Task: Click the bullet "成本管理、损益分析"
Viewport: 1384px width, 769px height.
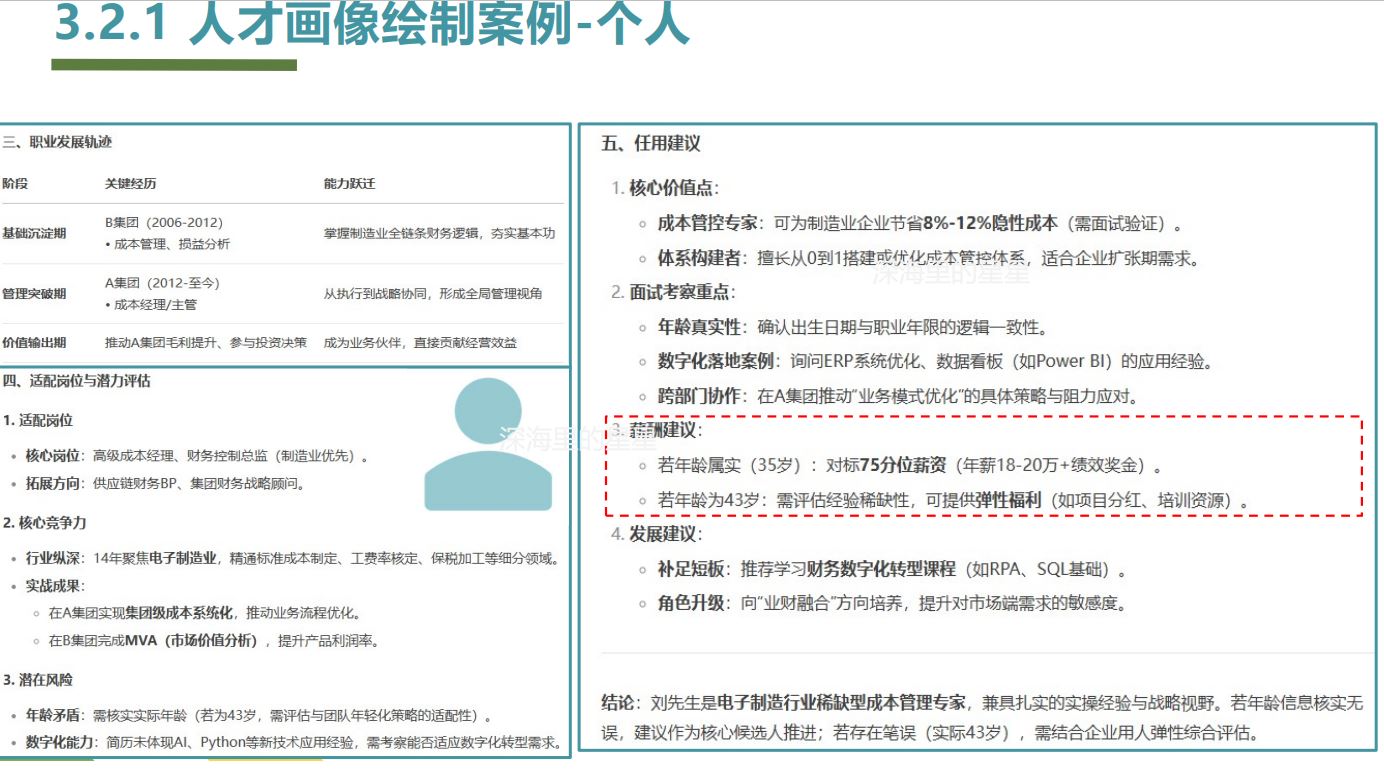Action: [x=167, y=244]
